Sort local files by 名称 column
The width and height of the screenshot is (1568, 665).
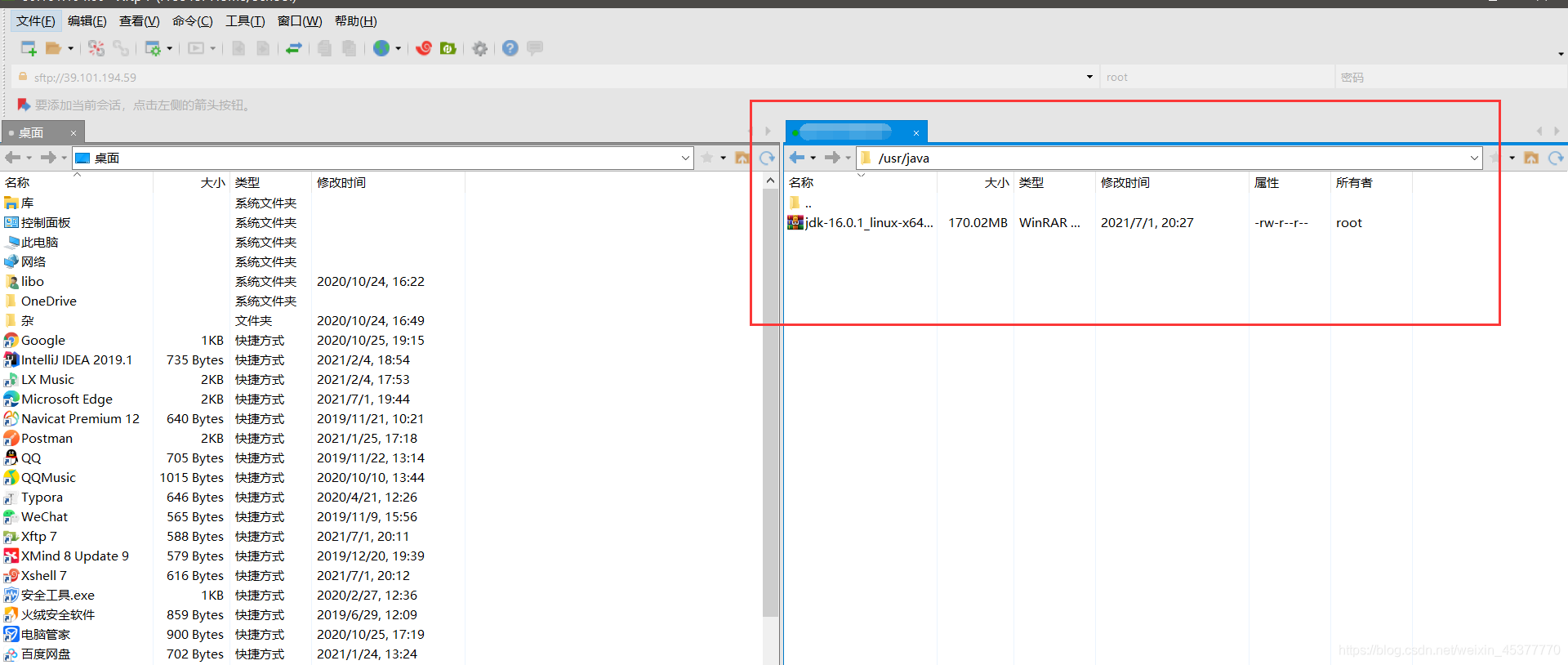pyautogui.click(x=77, y=183)
